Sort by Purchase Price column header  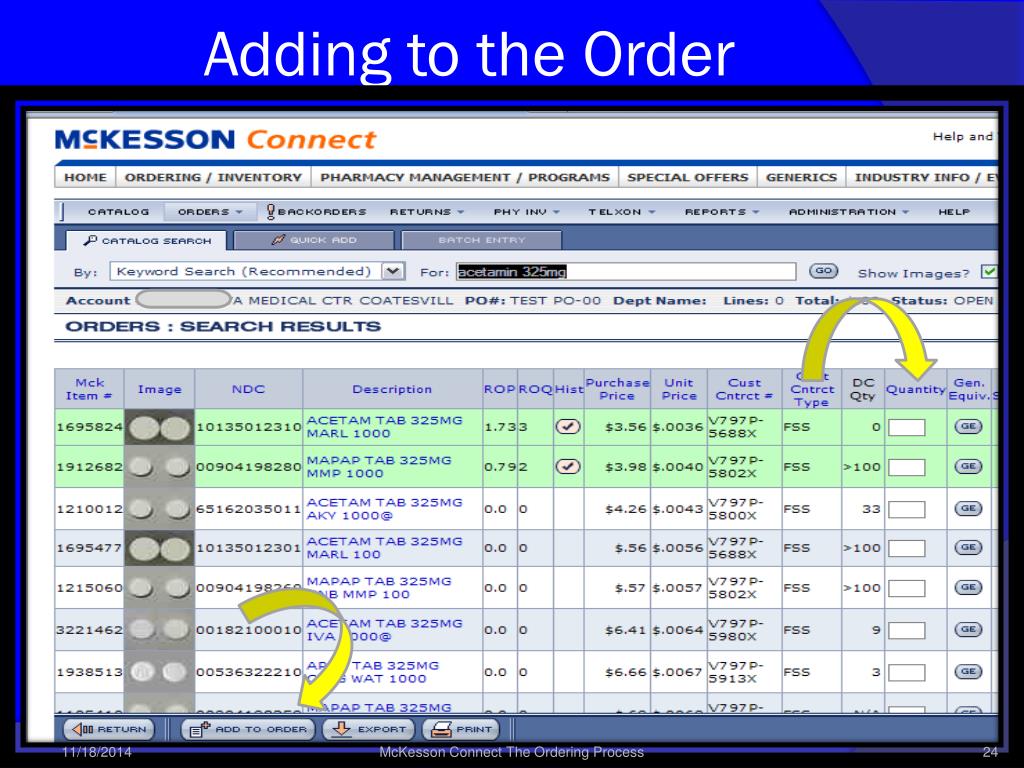[x=617, y=389]
